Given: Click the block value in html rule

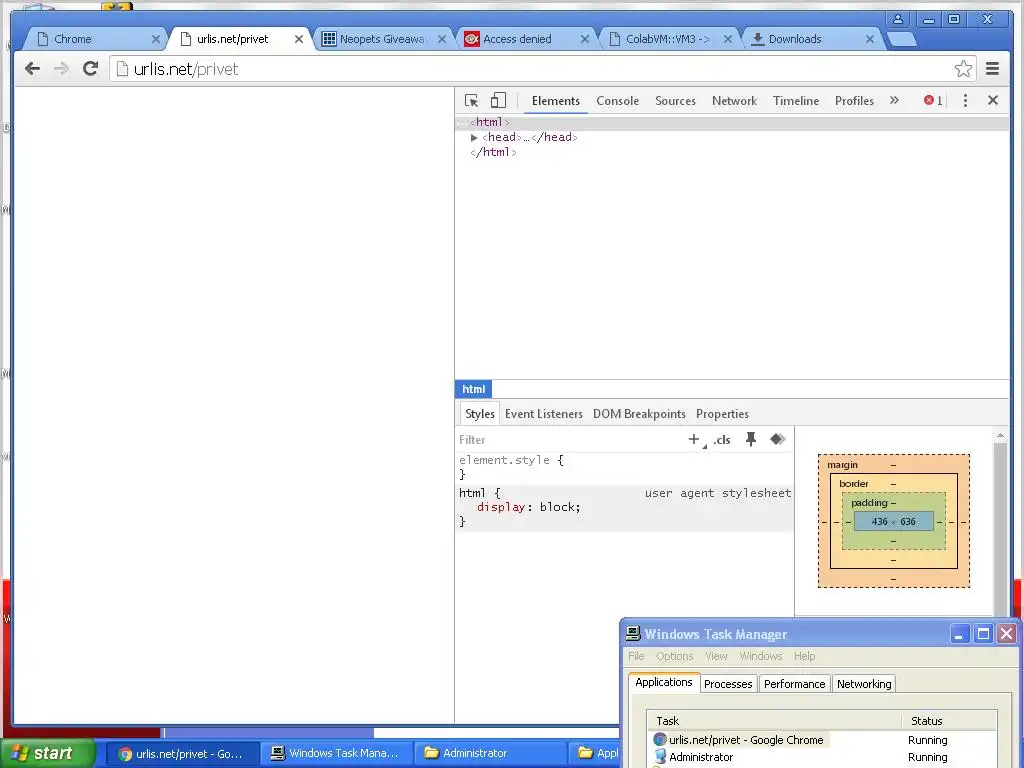Looking at the screenshot, I should coord(557,507).
